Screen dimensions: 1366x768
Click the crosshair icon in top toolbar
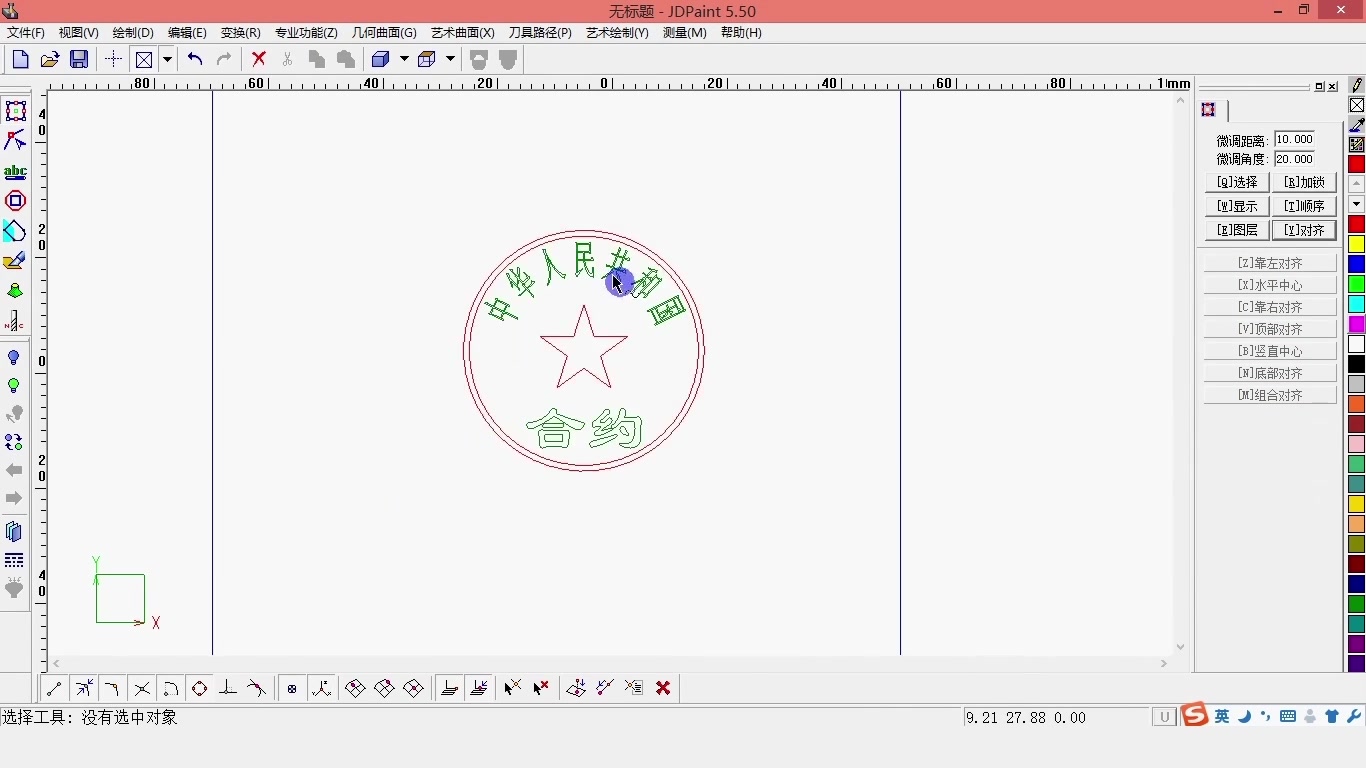click(113, 60)
